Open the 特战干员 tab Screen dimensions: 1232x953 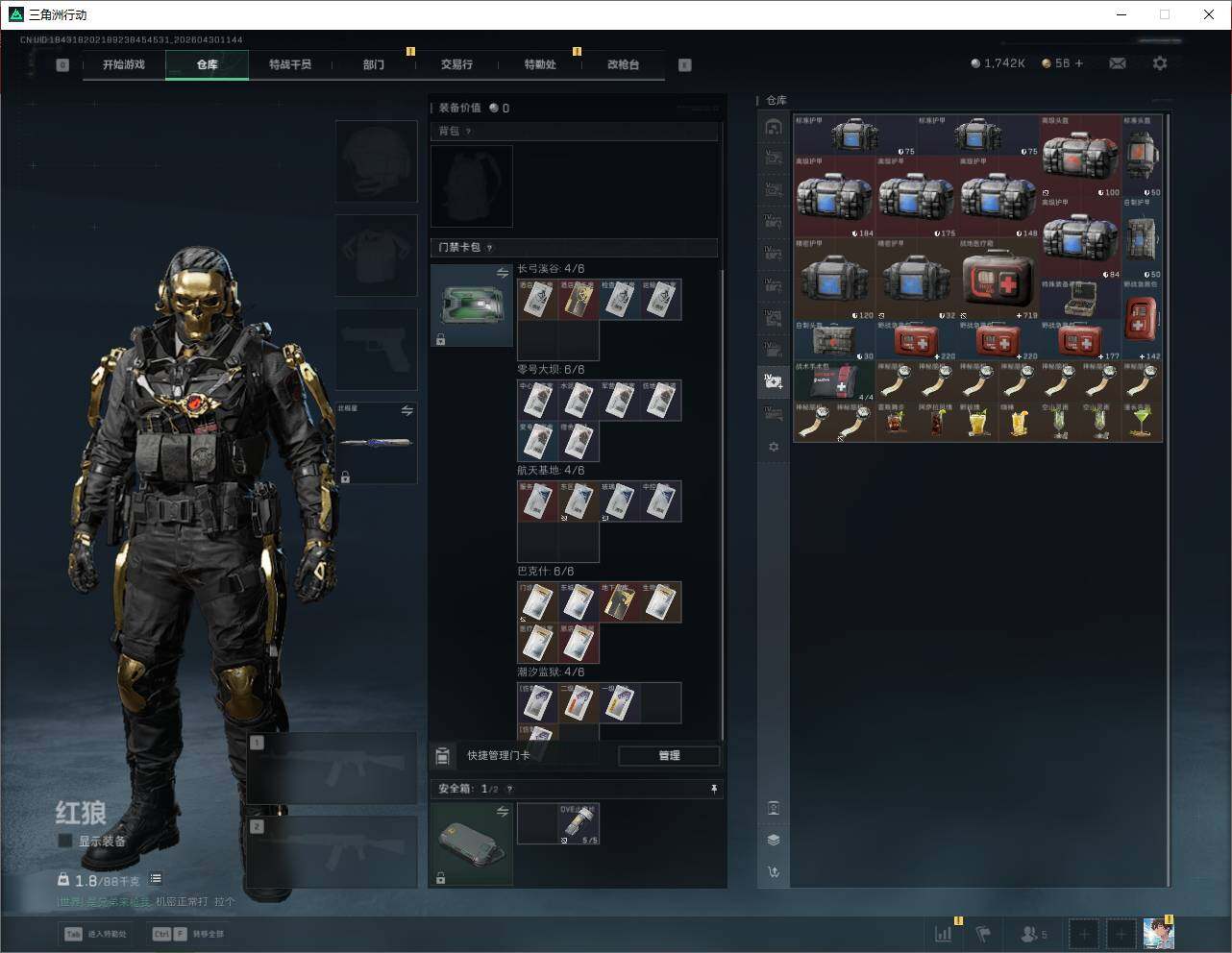[x=290, y=64]
